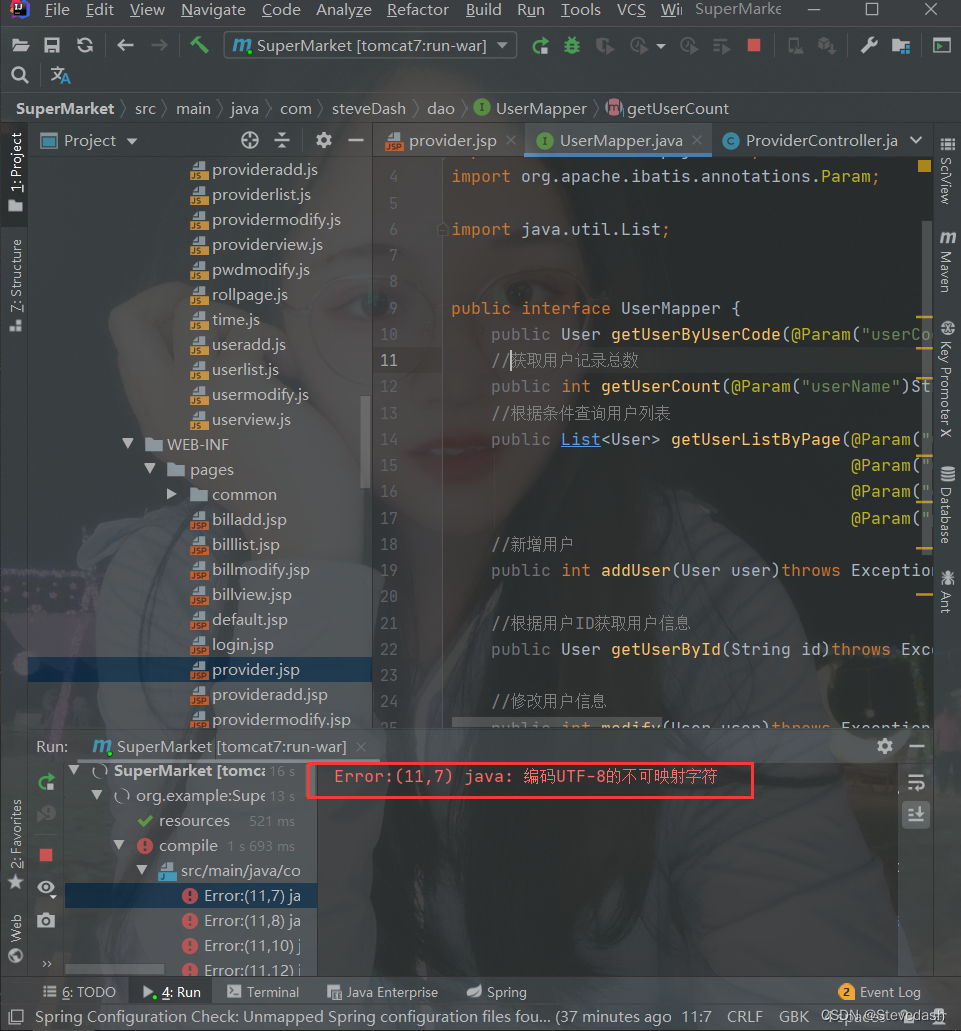Switch to the provider.jsp editor tab

point(451,141)
